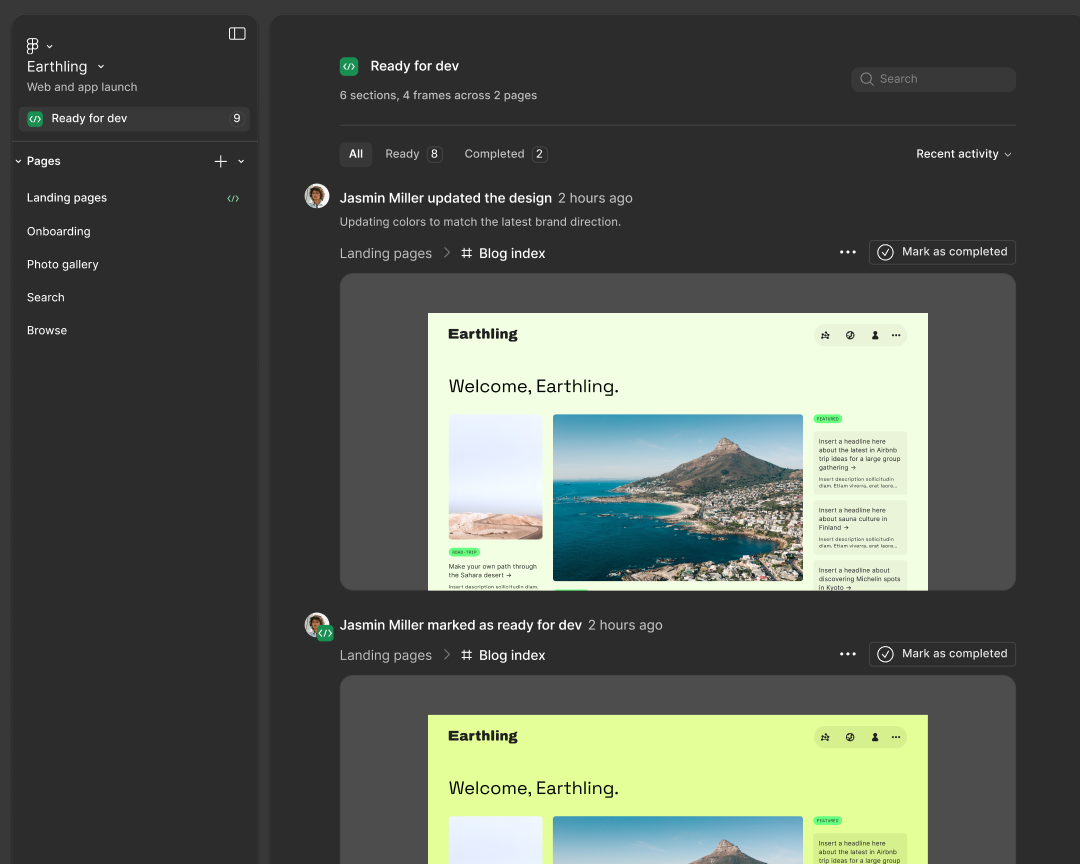Click the ellipsis icon in the Earthling design header

tap(895, 335)
